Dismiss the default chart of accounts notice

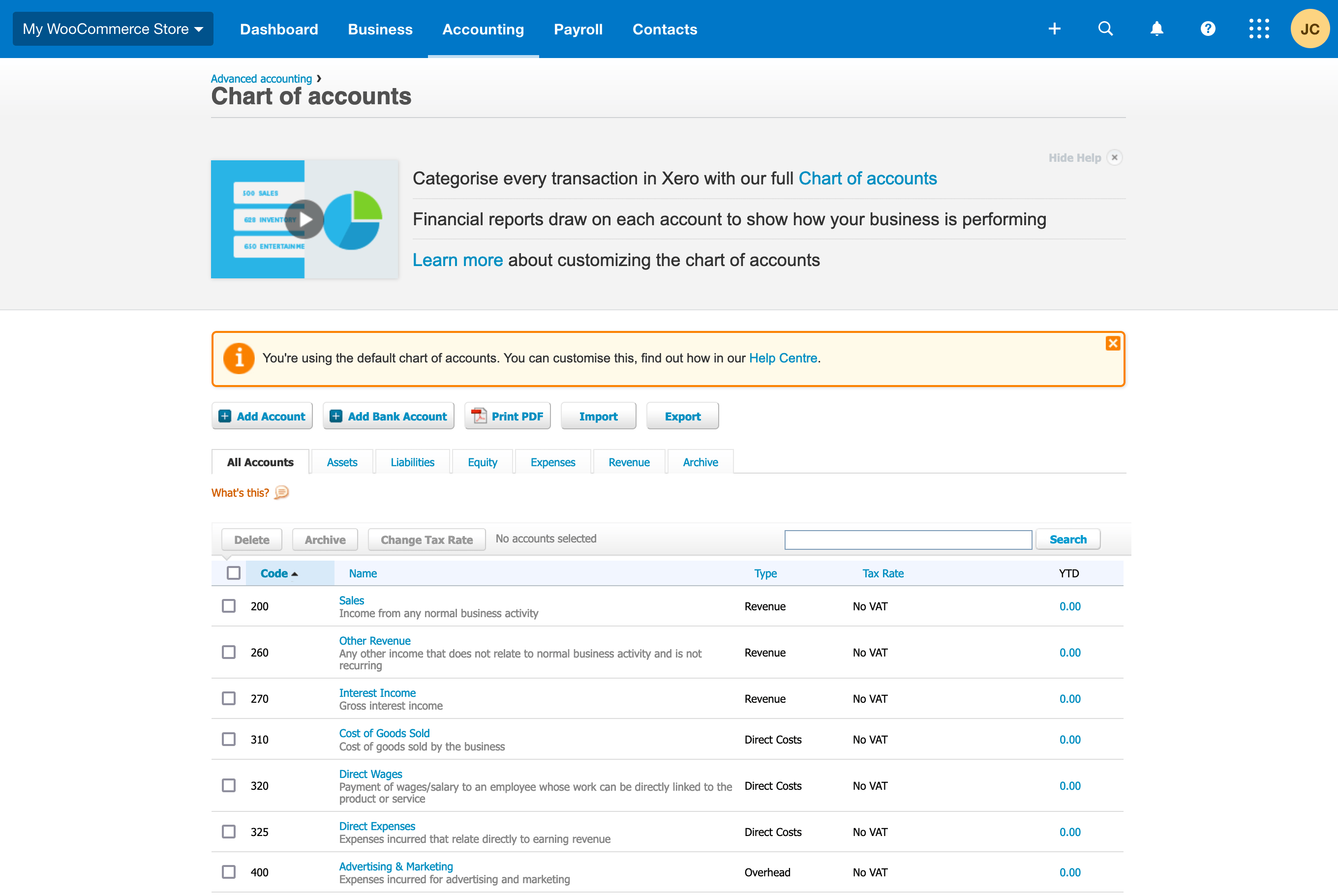point(1113,343)
